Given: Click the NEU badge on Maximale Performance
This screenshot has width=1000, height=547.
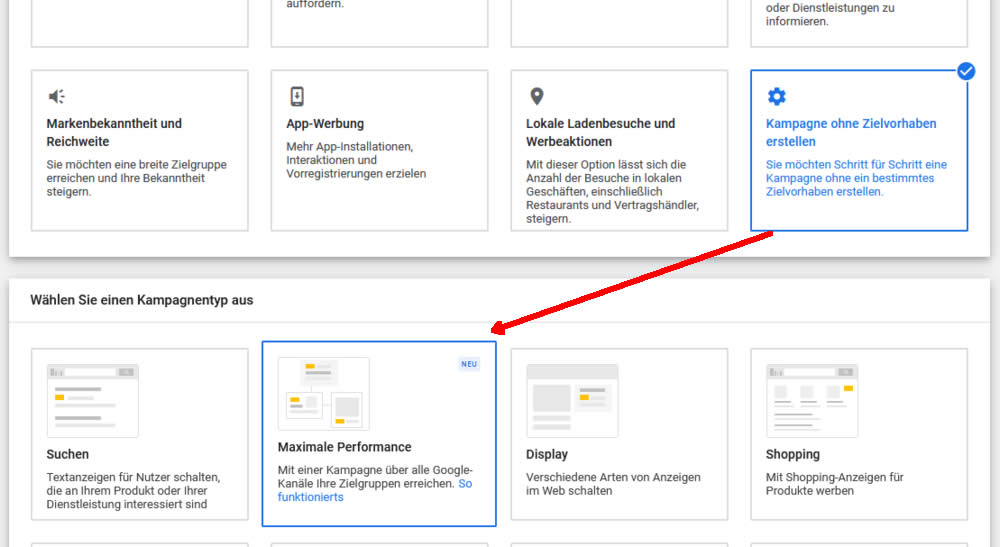Looking at the screenshot, I should [469, 364].
